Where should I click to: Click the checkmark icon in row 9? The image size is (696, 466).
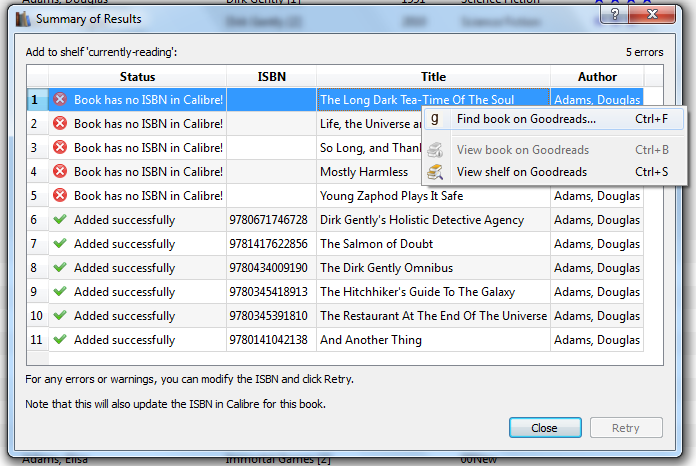click(x=60, y=291)
